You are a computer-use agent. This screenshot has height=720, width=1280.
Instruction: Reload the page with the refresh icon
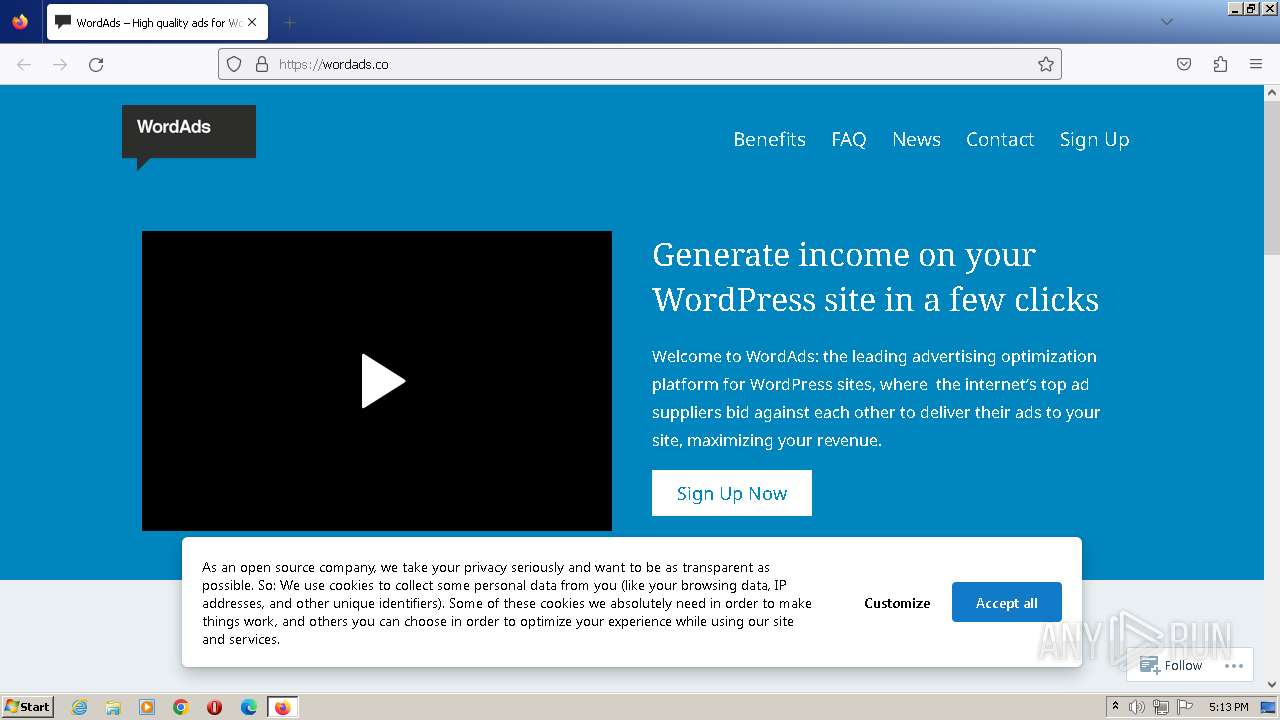tap(96, 64)
